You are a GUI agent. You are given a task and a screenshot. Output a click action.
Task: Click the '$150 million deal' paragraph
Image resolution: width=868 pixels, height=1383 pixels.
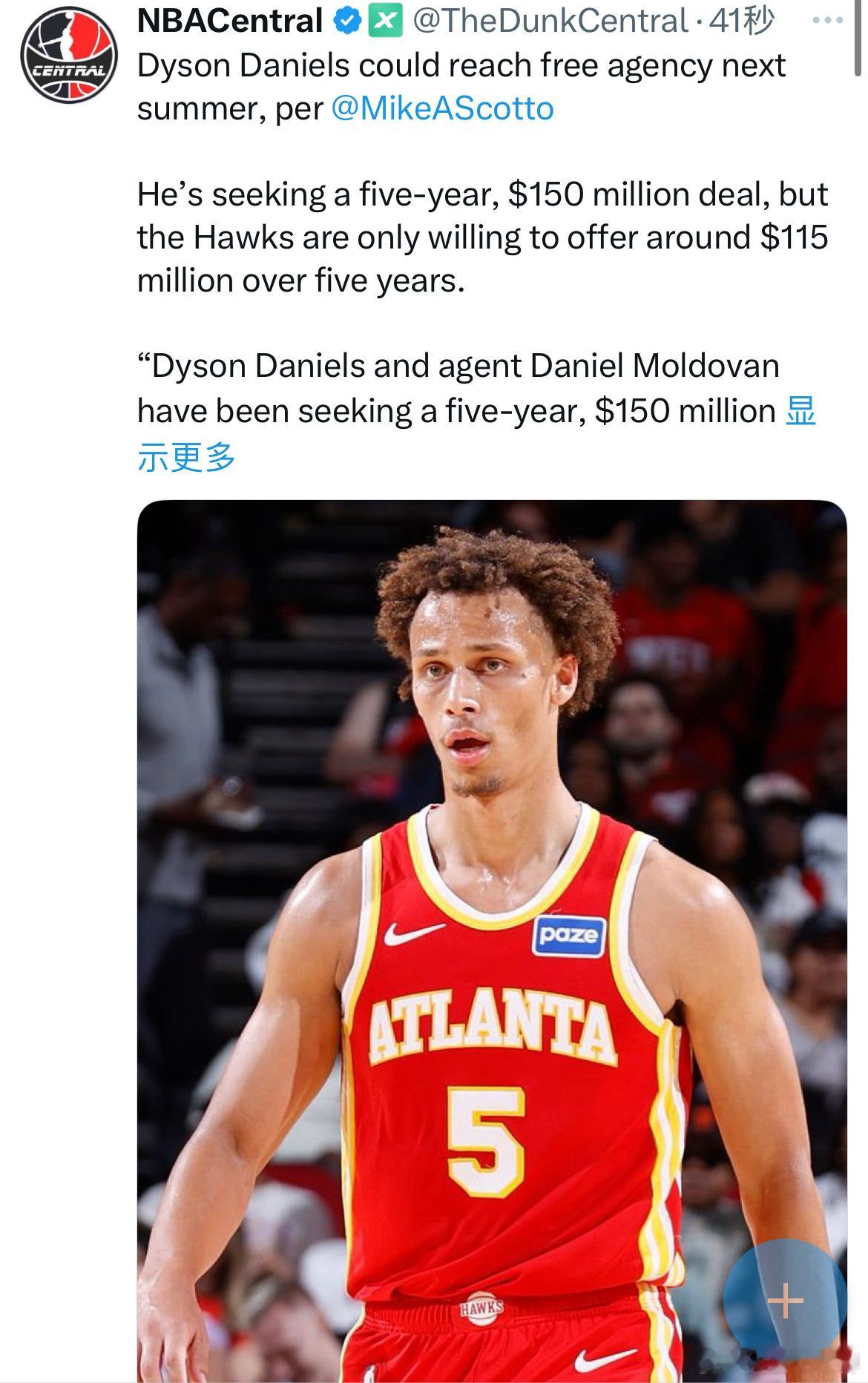point(482,237)
